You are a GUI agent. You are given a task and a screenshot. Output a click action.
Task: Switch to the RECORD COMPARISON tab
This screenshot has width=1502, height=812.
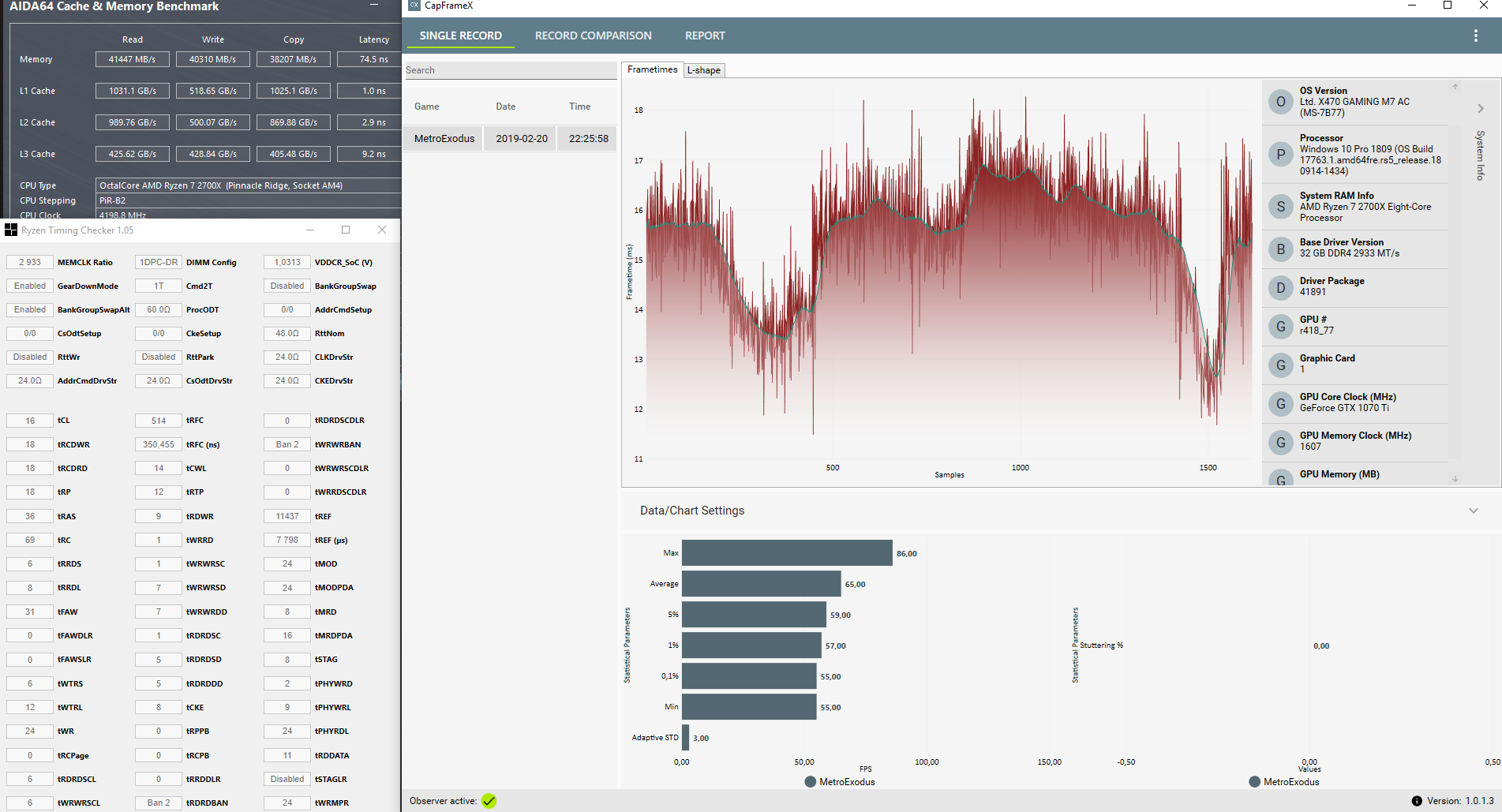click(593, 36)
